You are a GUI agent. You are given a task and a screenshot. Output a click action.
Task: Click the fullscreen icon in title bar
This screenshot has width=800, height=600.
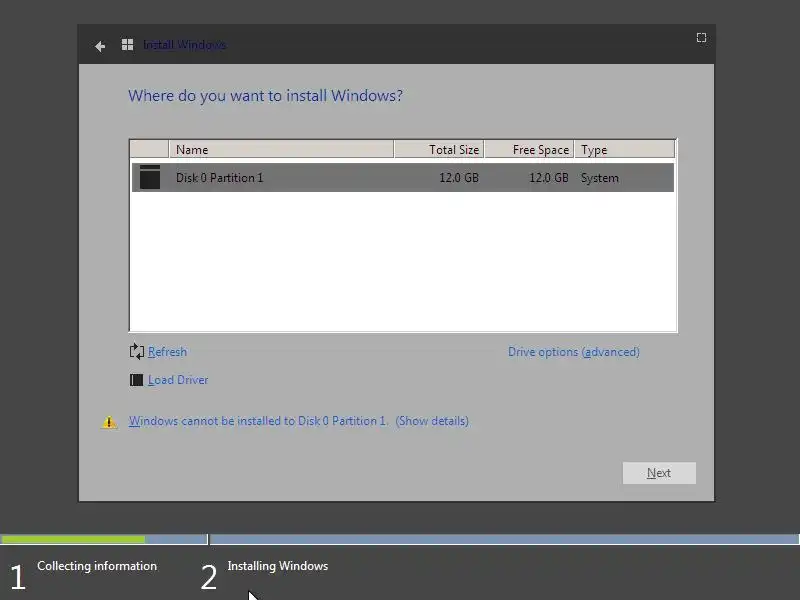tap(702, 38)
